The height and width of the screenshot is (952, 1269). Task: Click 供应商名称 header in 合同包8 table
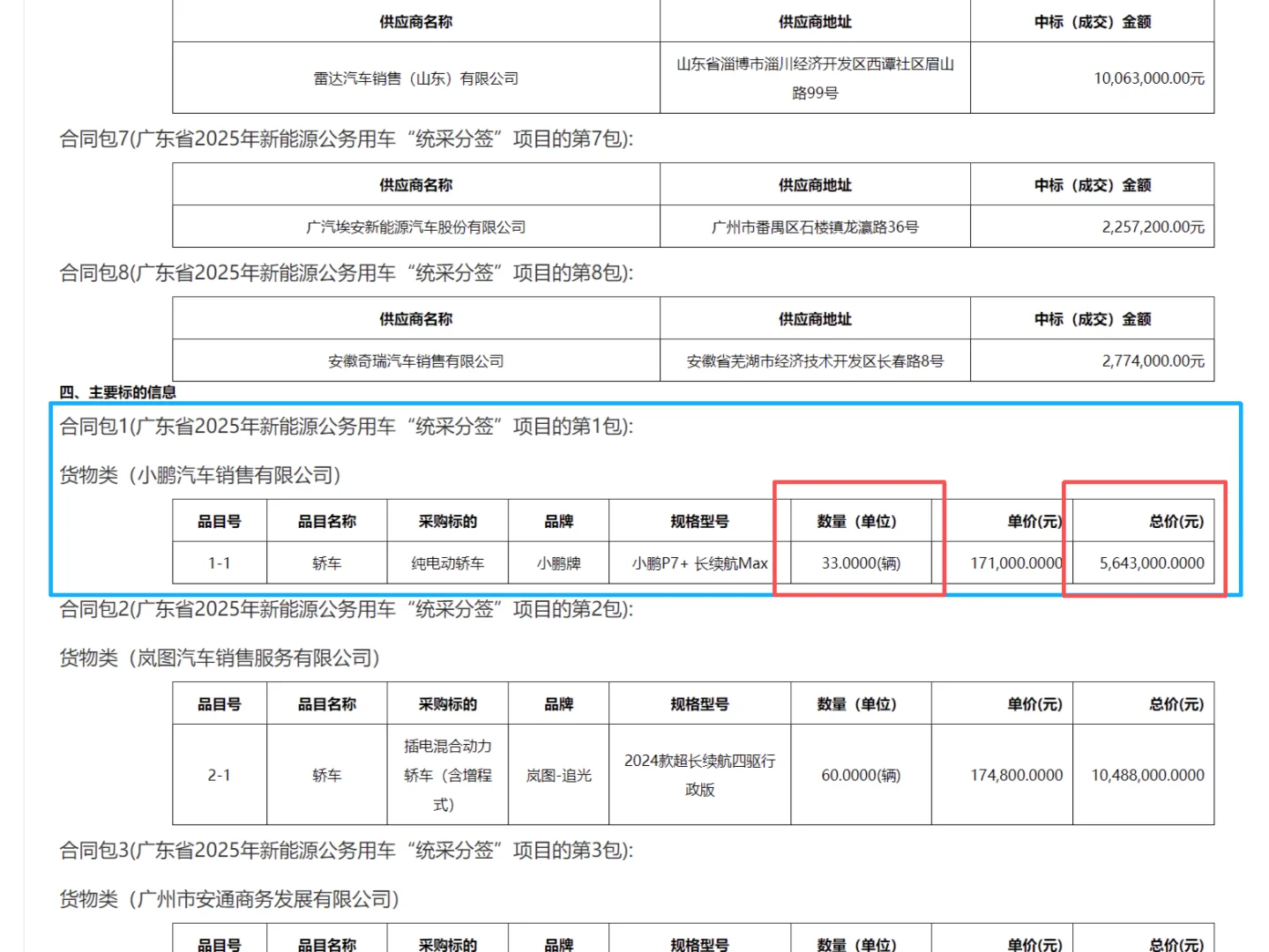[416, 319]
